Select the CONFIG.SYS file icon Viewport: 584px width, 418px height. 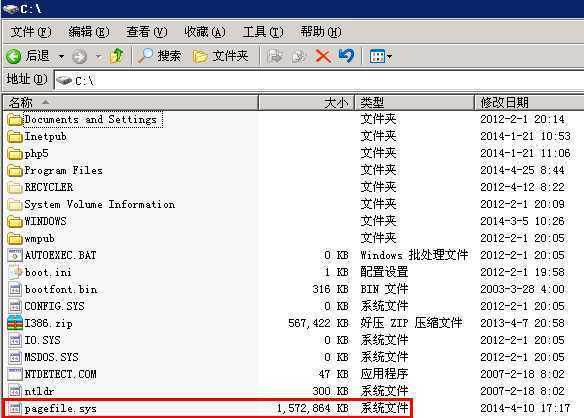pos(15,306)
